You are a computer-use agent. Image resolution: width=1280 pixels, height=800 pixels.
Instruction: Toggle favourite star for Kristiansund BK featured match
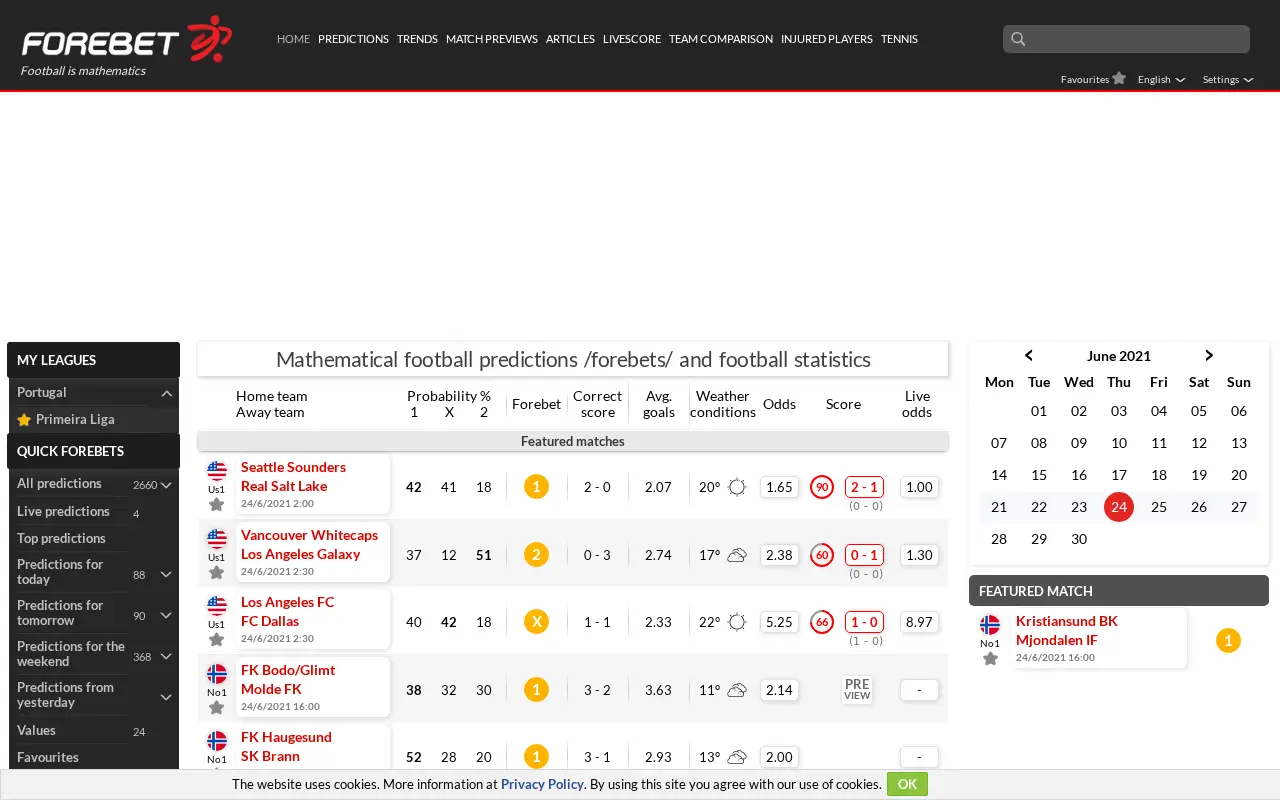coord(990,659)
